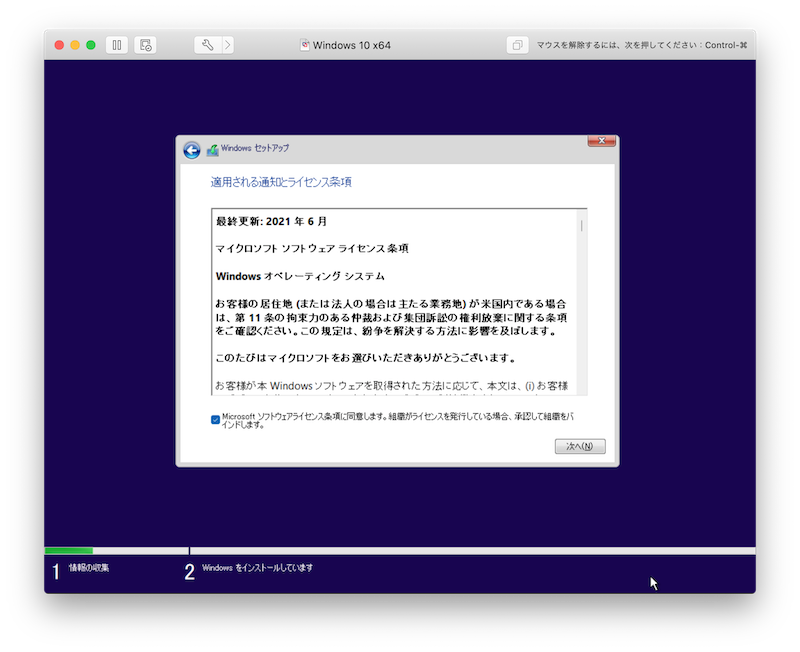This screenshot has width=800, height=652.
Task: Pause the virtual machine
Action: [119, 45]
